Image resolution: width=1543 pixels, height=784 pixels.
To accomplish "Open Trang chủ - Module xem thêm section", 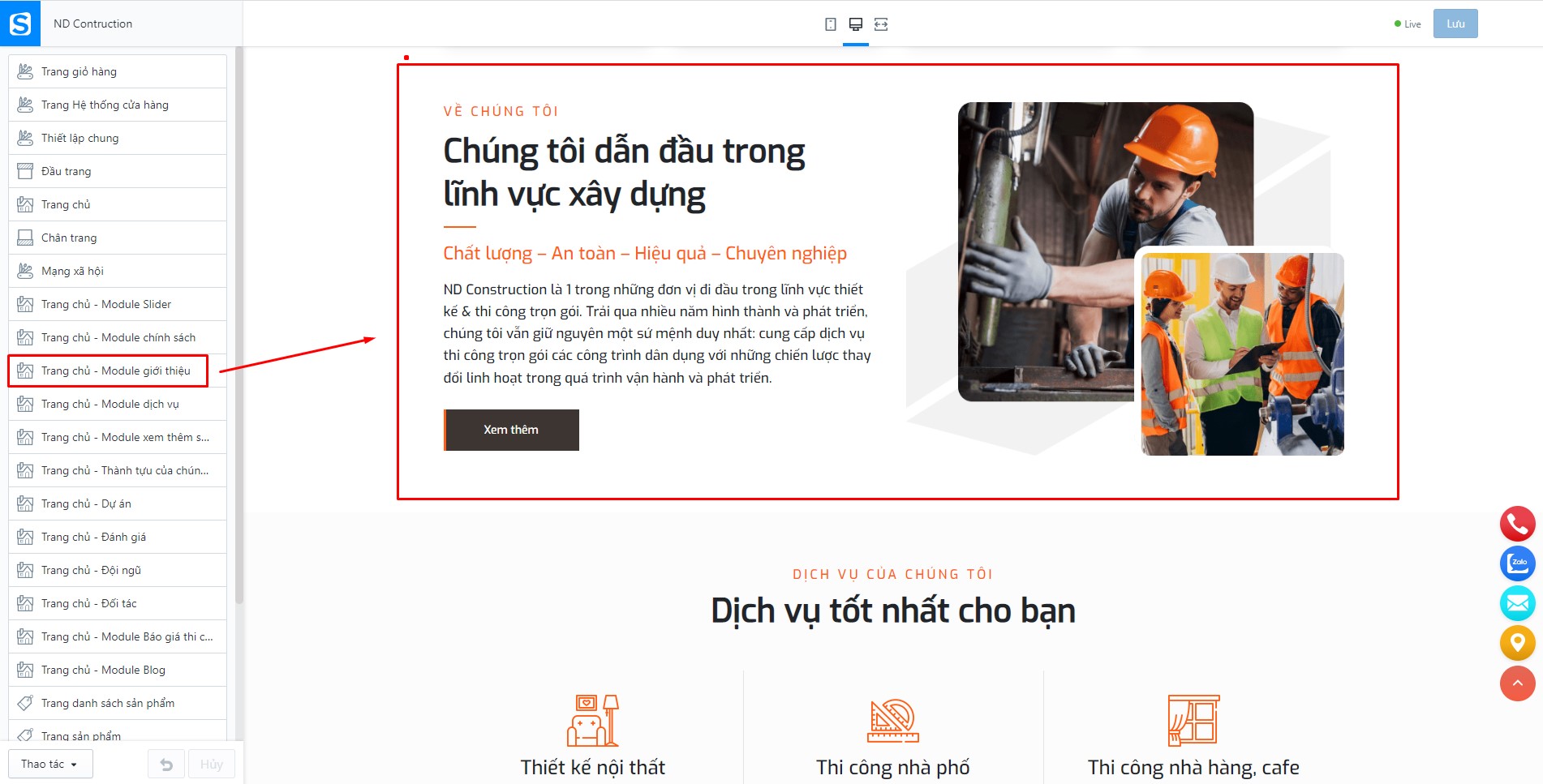I will point(118,437).
